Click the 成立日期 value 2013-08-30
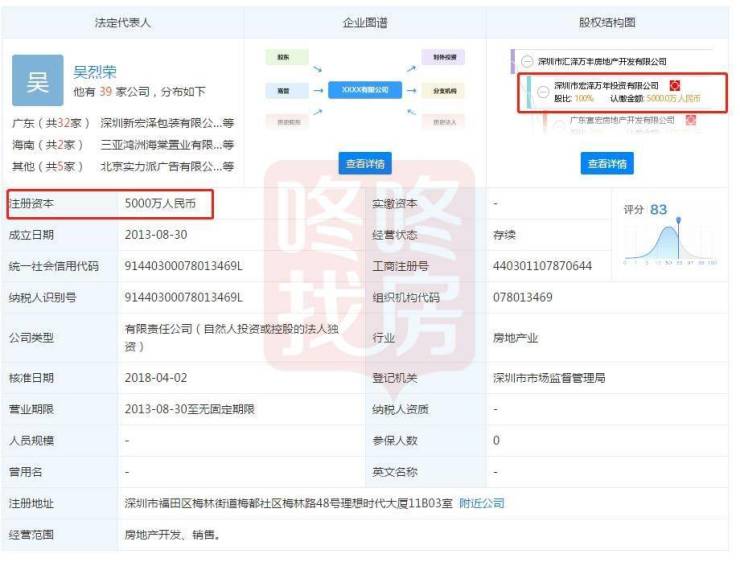This screenshot has width=740, height=562. [156, 235]
